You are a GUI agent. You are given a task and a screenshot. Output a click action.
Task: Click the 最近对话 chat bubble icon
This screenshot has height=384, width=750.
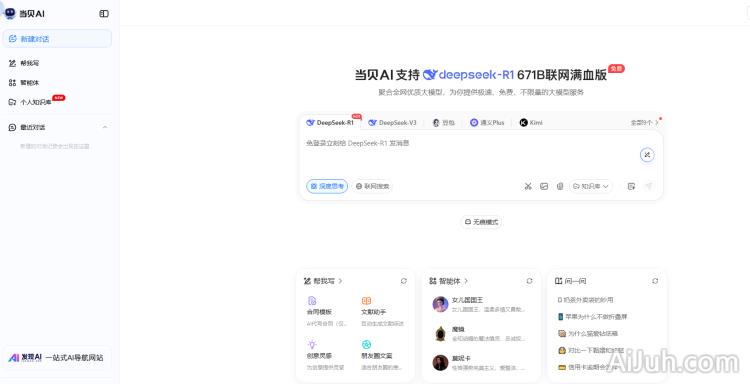(12, 127)
